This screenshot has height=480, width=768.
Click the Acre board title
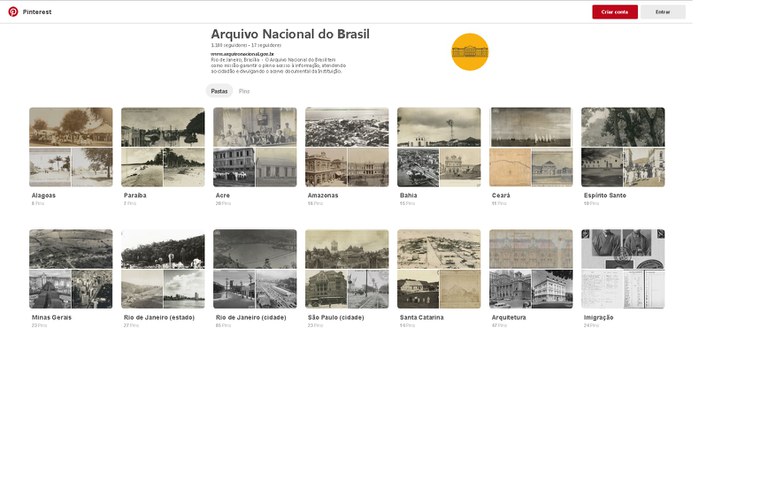click(223, 195)
